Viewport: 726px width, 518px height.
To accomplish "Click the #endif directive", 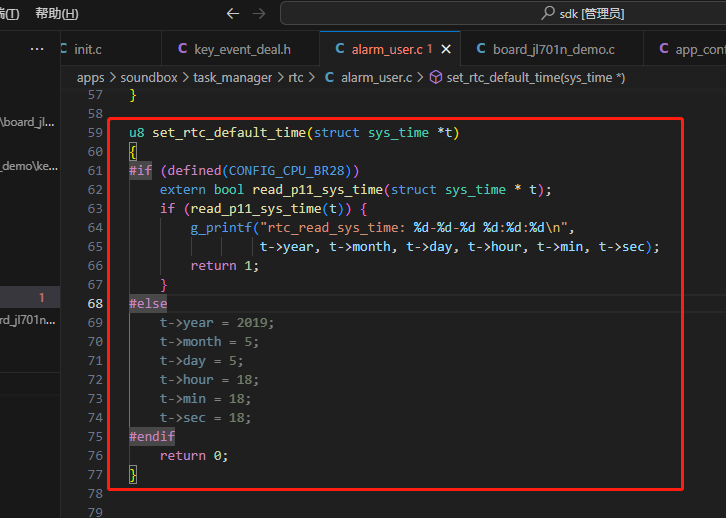I will (x=152, y=437).
